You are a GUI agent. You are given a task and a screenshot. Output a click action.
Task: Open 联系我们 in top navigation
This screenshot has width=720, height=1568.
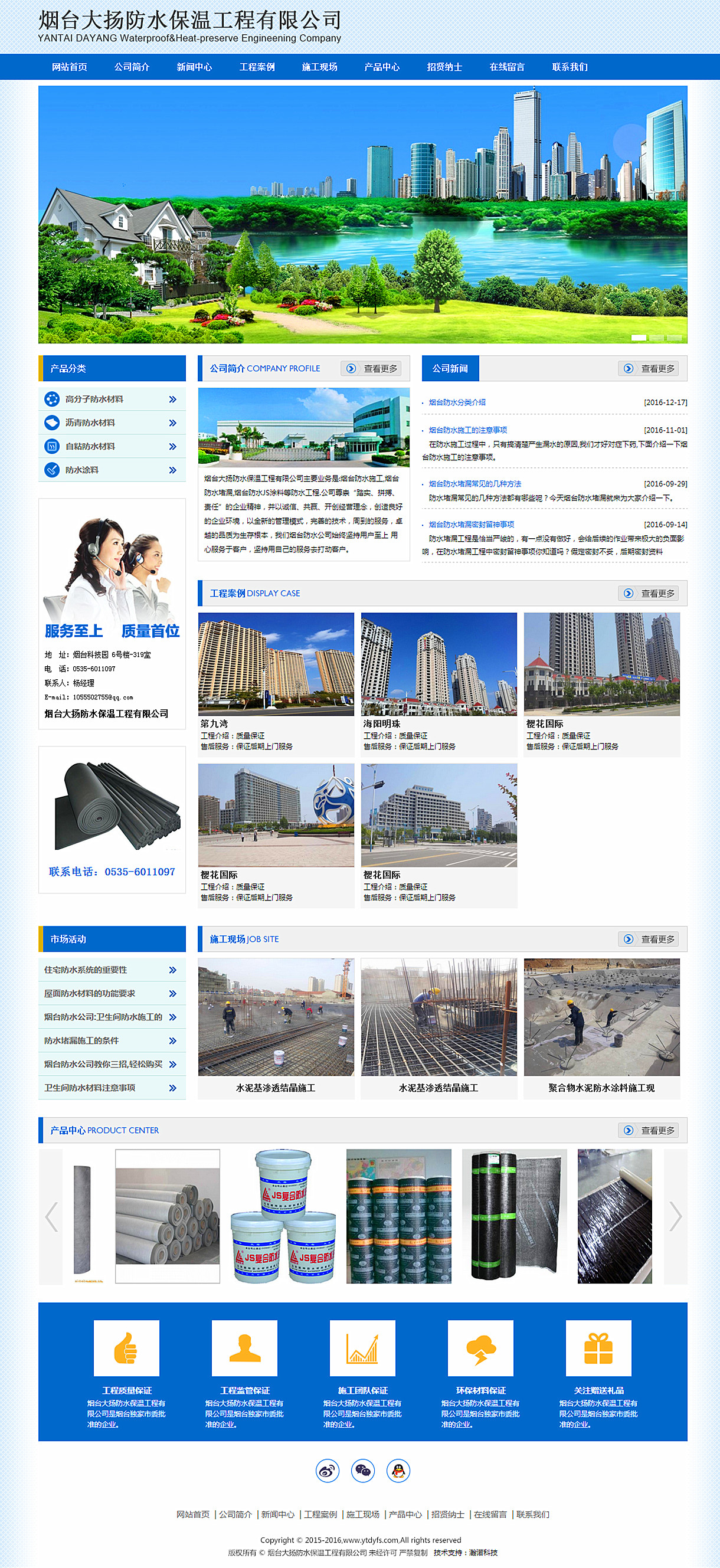[570, 67]
